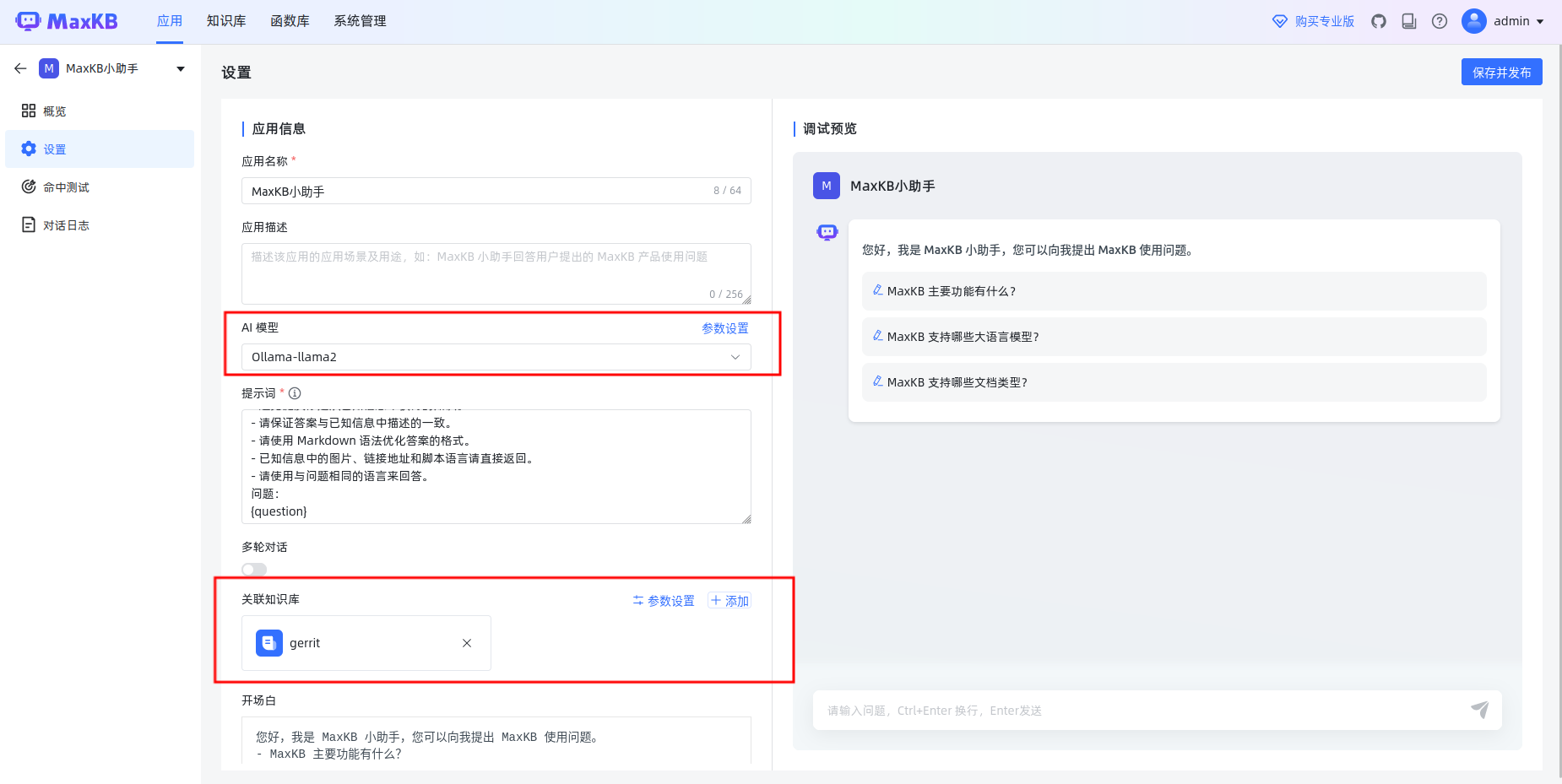Click the diamond icon beside 购买专业版
1562x784 pixels.
[x=1280, y=21]
